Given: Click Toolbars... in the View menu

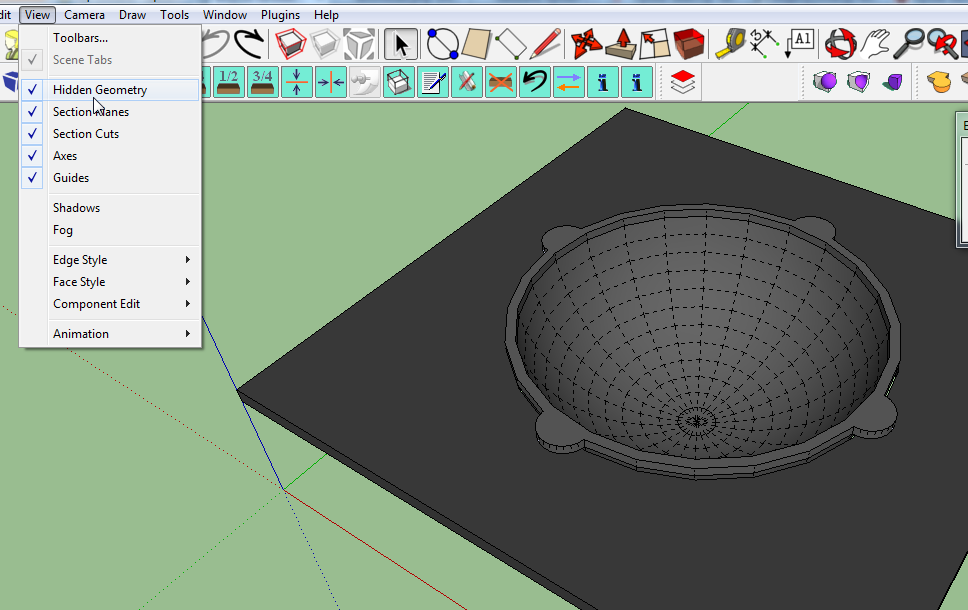Looking at the screenshot, I should [x=80, y=38].
